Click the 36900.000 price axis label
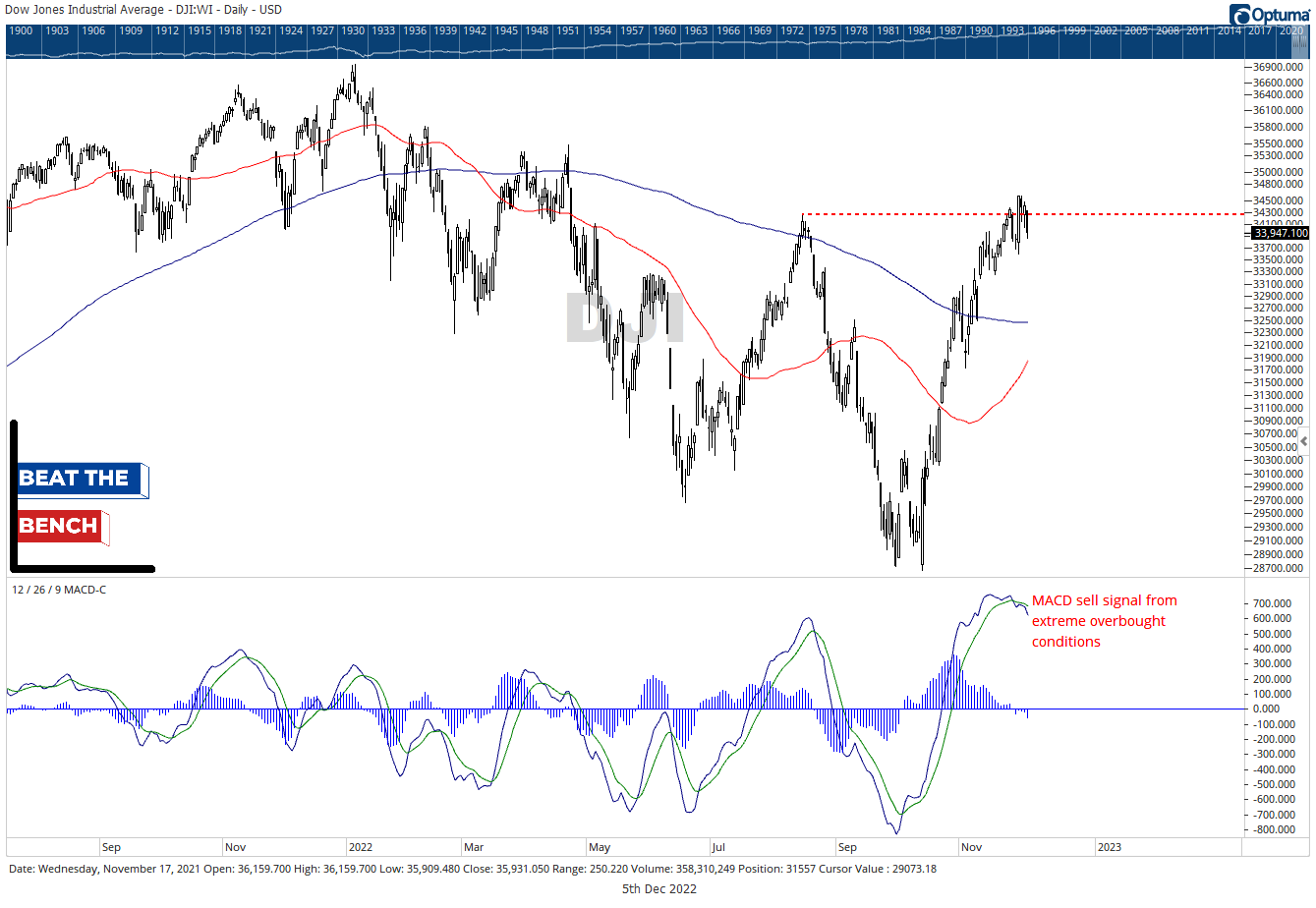The width and height of the screenshot is (1316, 908). coord(1280,67)
